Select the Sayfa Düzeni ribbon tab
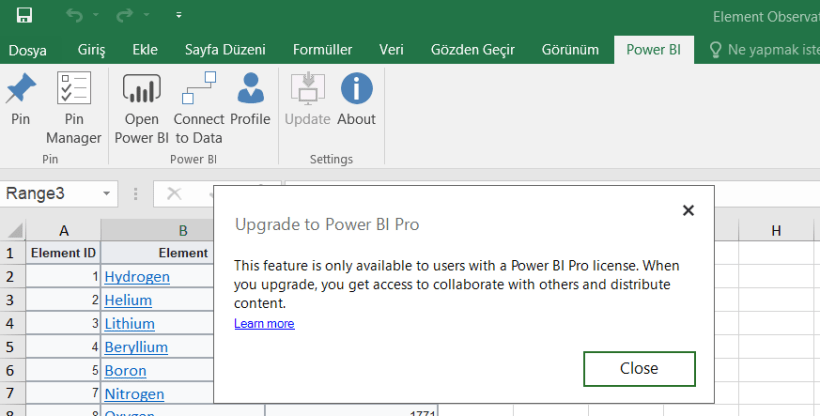This screenshot has height=416, width=820. pos(225,50)
